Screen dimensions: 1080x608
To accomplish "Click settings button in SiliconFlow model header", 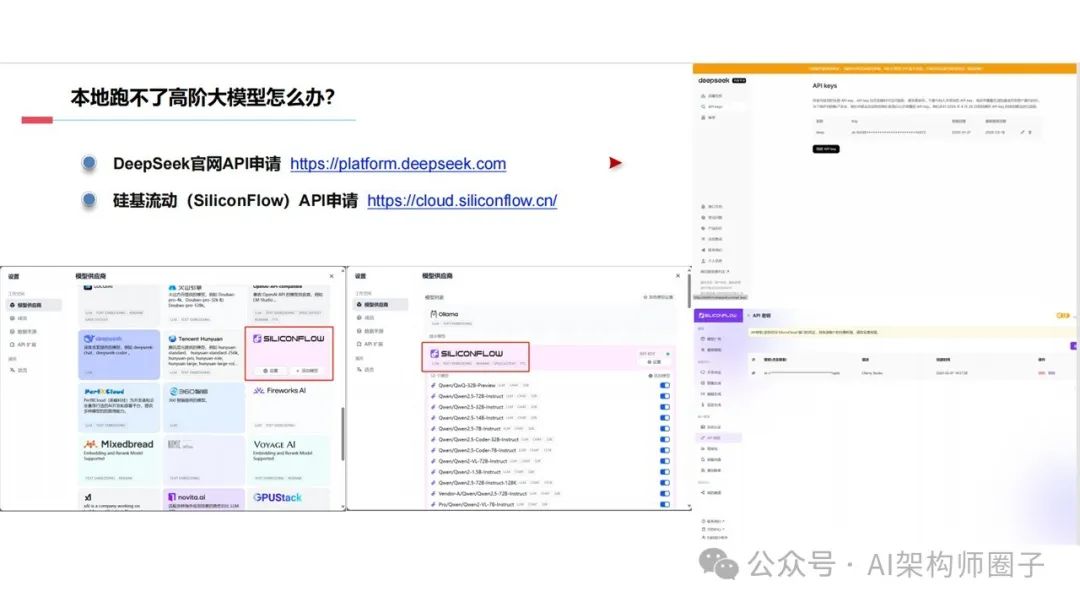I will point(654,361).
